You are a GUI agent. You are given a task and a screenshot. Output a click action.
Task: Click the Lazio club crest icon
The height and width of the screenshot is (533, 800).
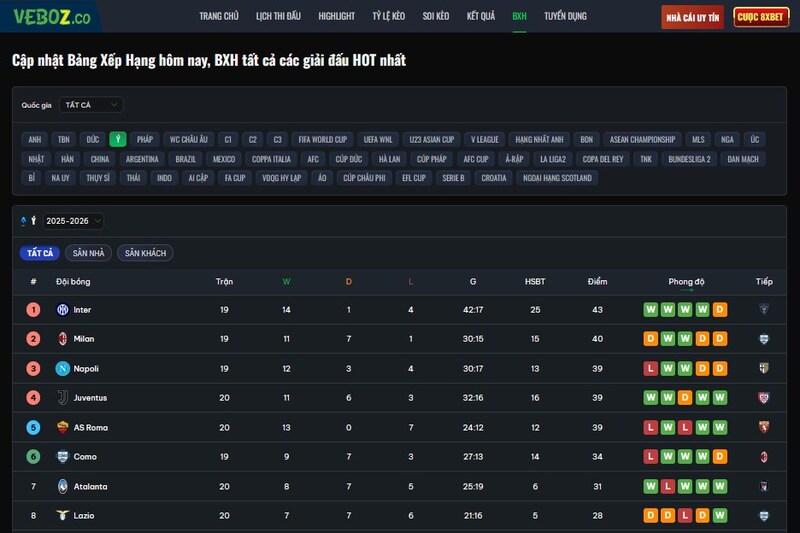(x=62, y=516)
